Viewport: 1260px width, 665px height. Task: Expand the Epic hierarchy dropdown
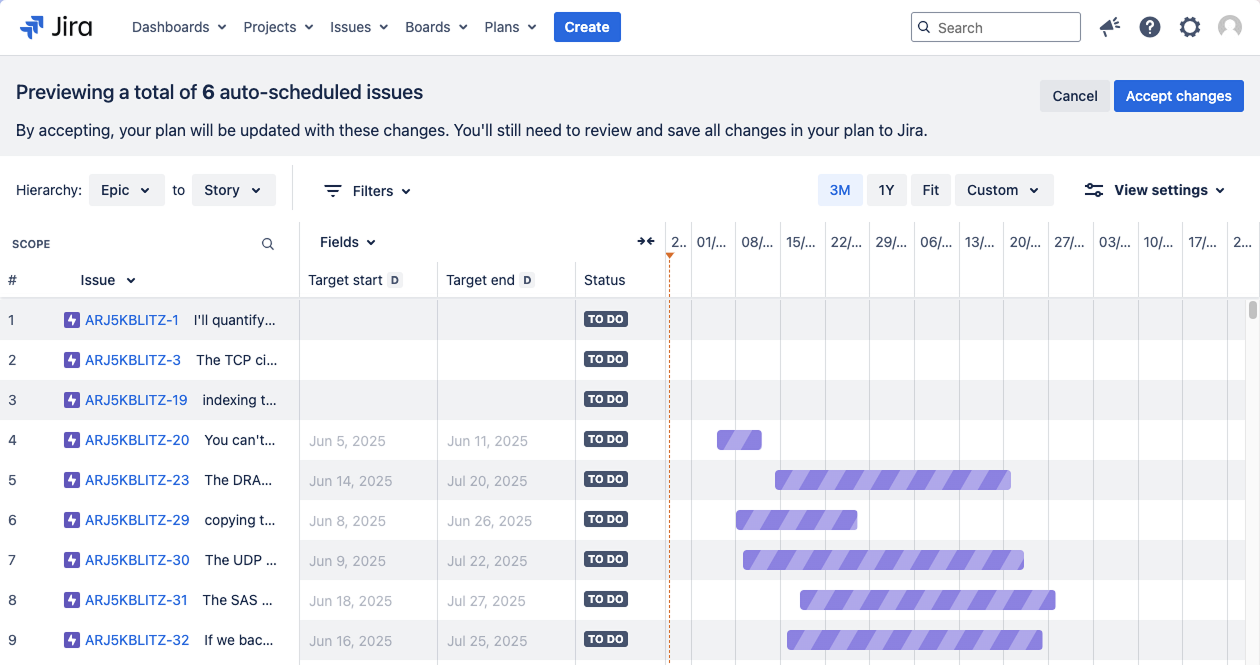[x=126, y=190]
